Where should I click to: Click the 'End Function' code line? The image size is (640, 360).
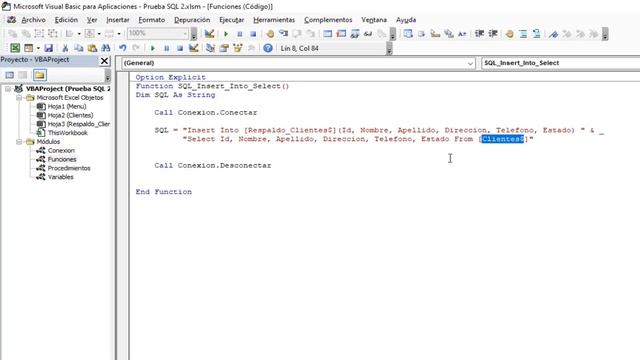pyautogui.click(x=164, y=192)
